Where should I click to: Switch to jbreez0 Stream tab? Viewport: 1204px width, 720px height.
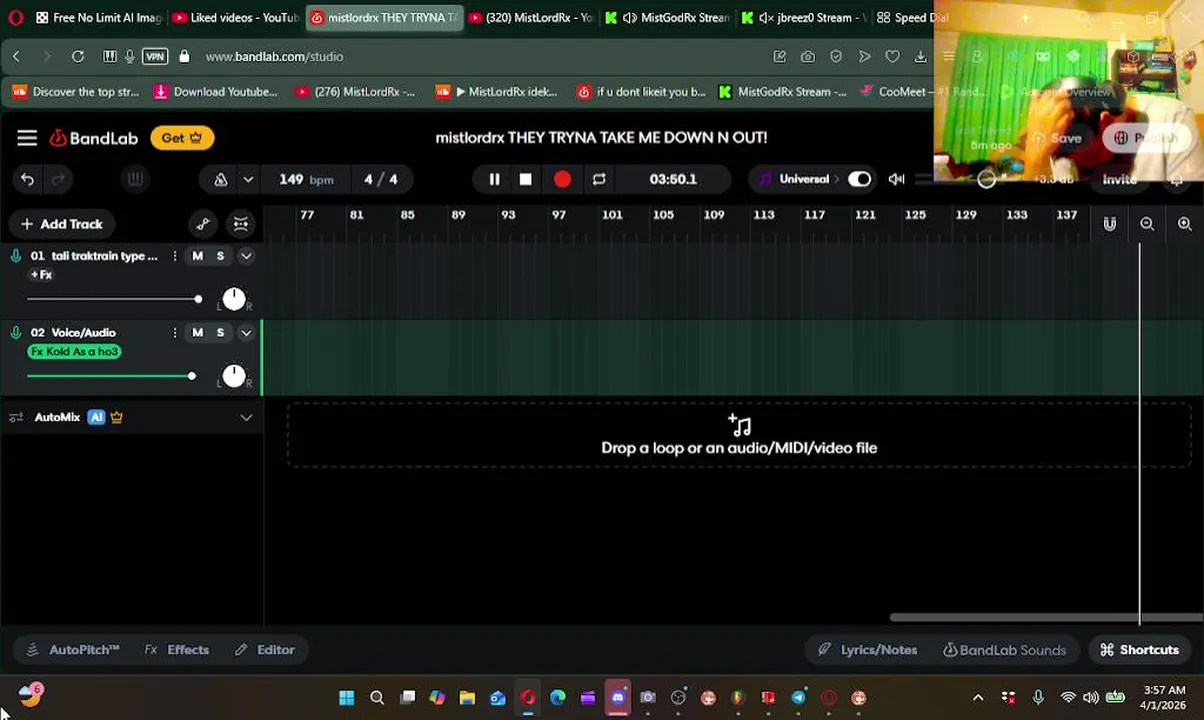pyautogui.click(x=804, y=18)
